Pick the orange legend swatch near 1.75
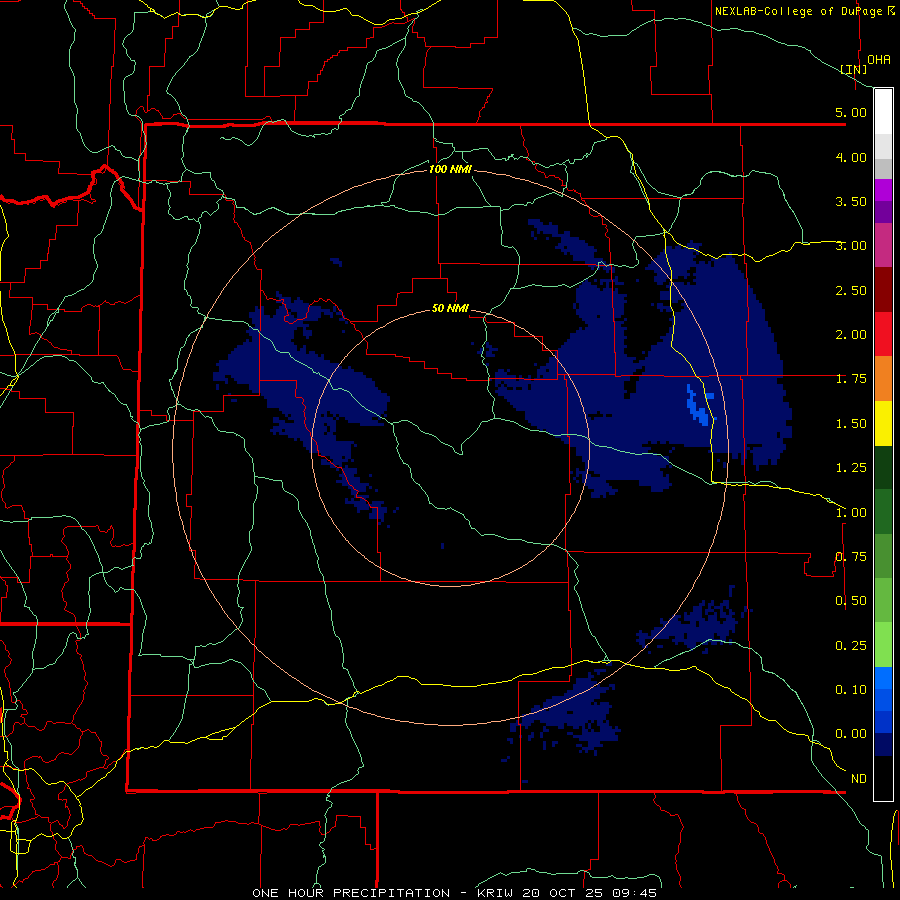 coord(883,378)
